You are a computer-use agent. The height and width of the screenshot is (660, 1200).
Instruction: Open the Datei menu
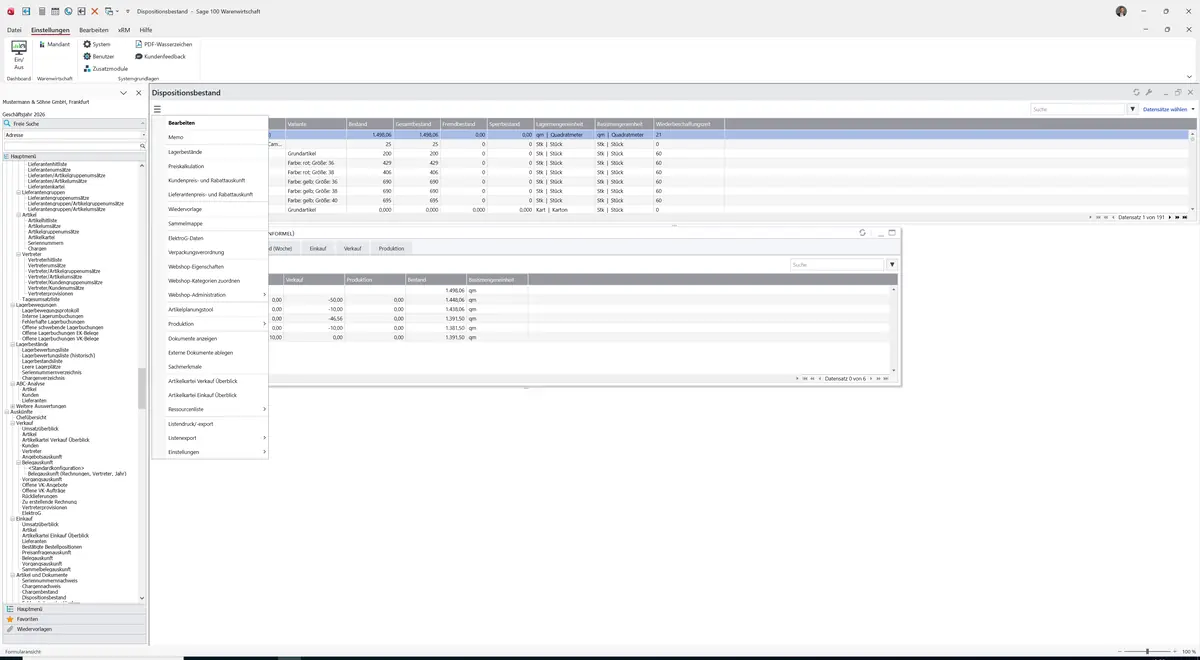coord(14,30)
